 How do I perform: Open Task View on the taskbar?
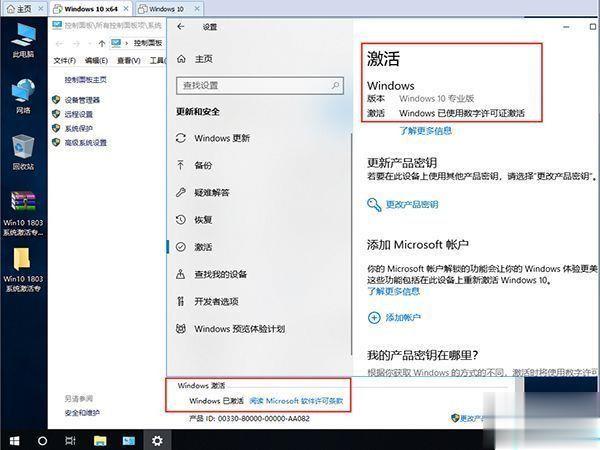(70, 440)
